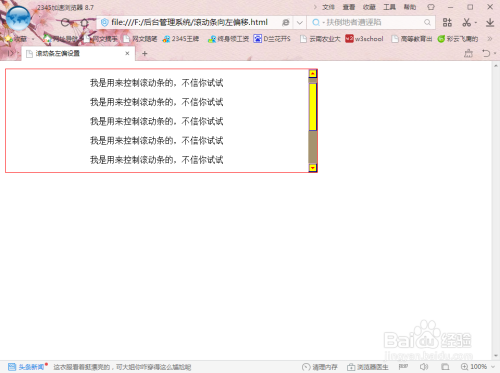500x373 pixels.
Task: Click the refresh icon beside the address bar
Action: tap(65, 22)
